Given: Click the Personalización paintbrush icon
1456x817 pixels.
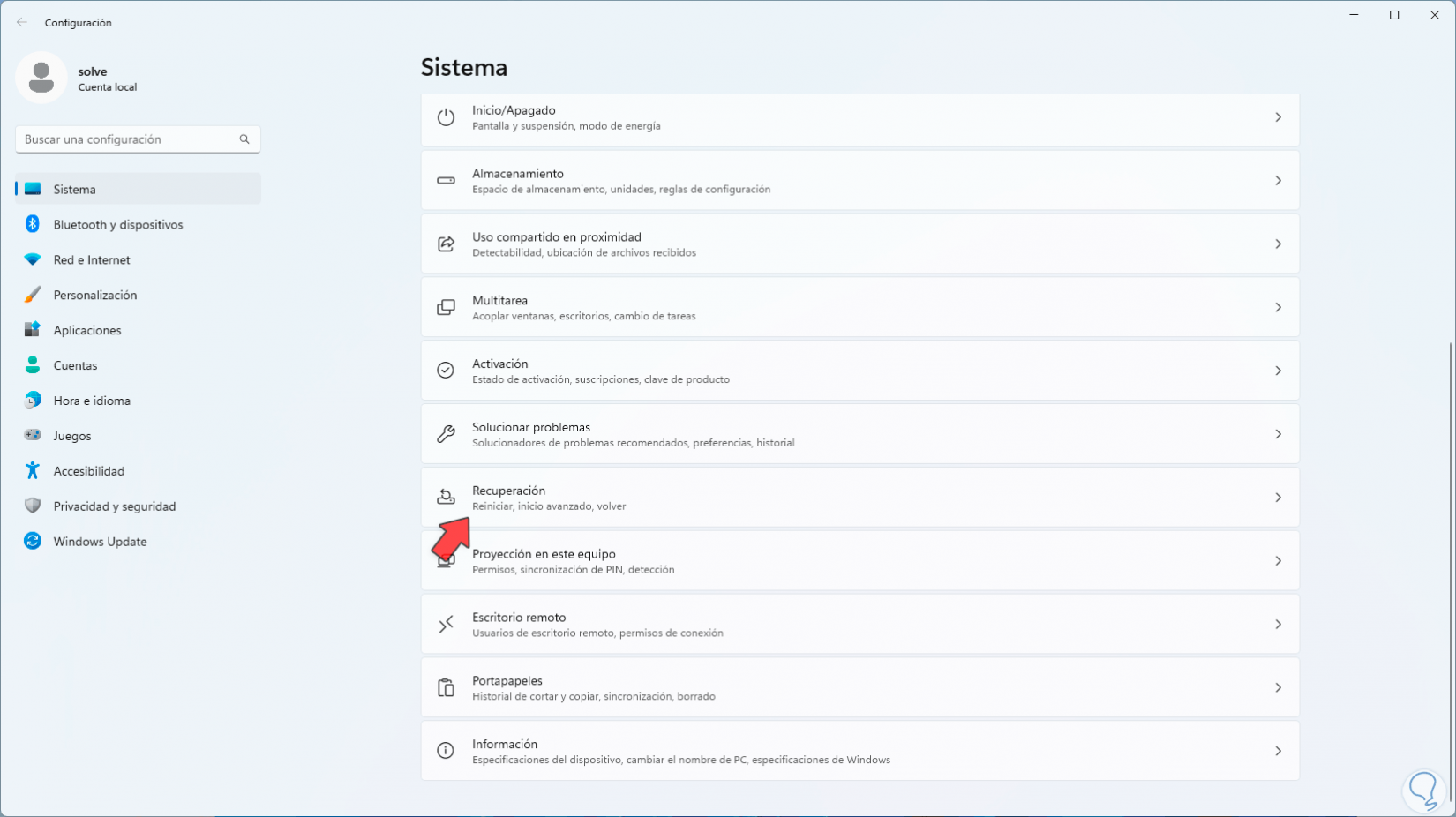Looking at the screenshot, I should (33, 295).
